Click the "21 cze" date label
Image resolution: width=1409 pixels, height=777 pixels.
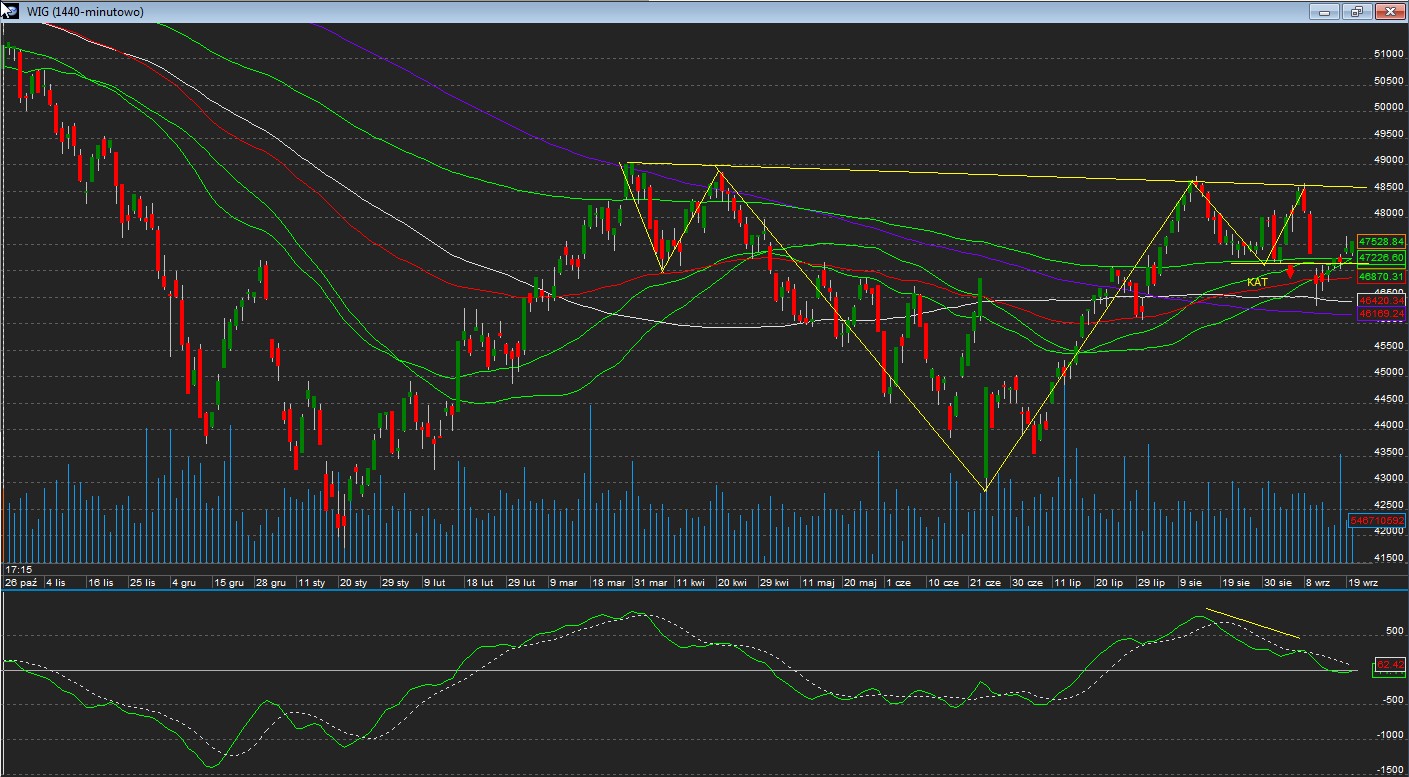coord(984,581)
